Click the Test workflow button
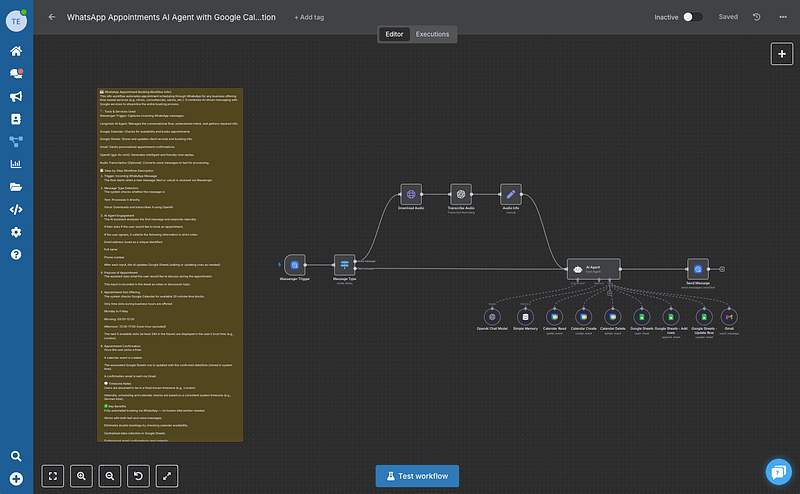This screenshot has width=800, height=494. click(x=417, y=476)
